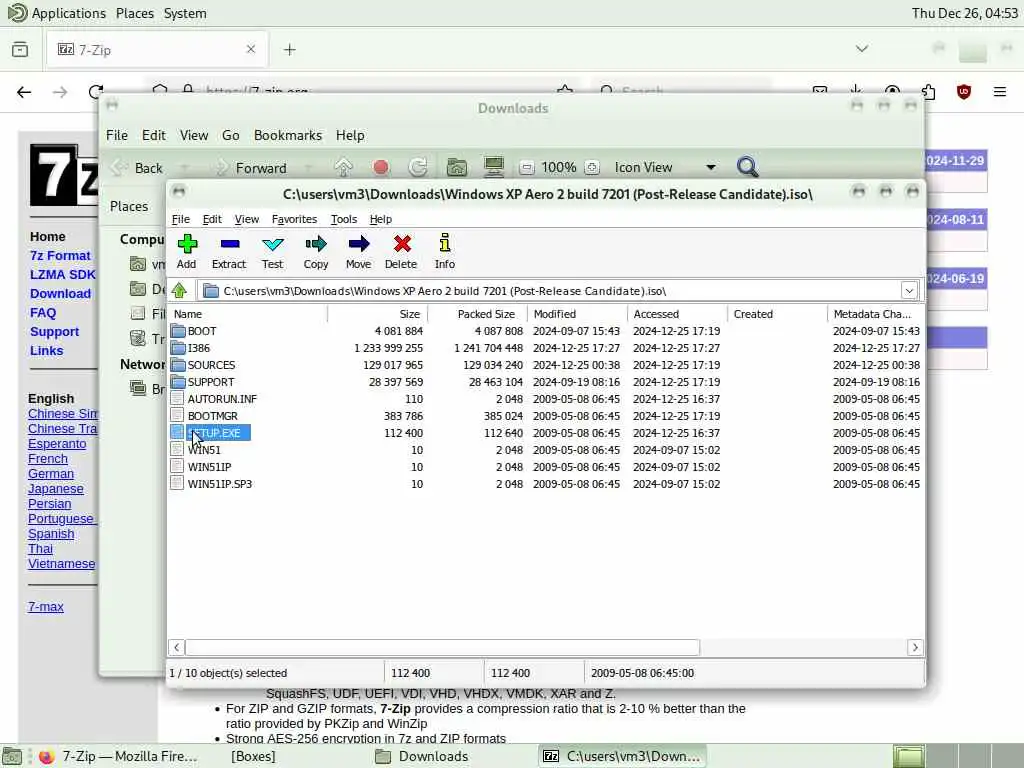1024x768 pixels.
Task: Select the SOURCES folder icon
Action: pos(178,364)
